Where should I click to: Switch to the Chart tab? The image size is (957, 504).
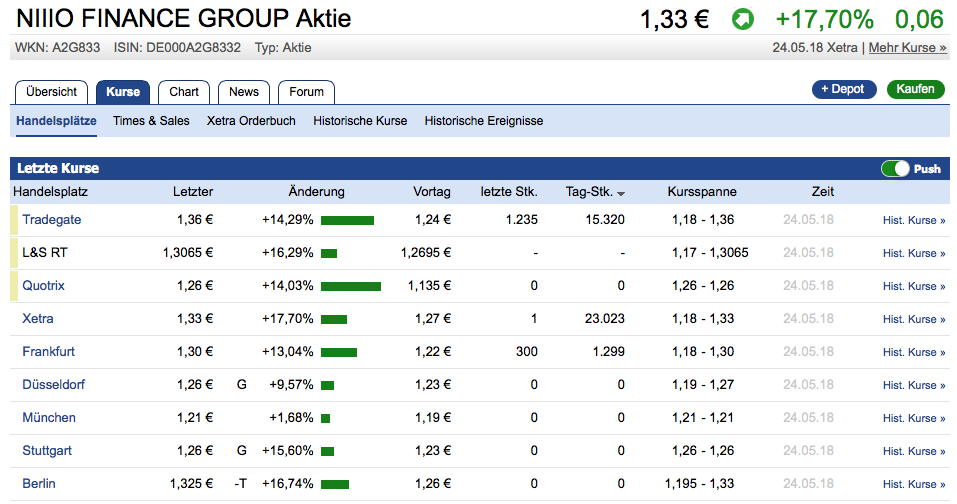184,92
